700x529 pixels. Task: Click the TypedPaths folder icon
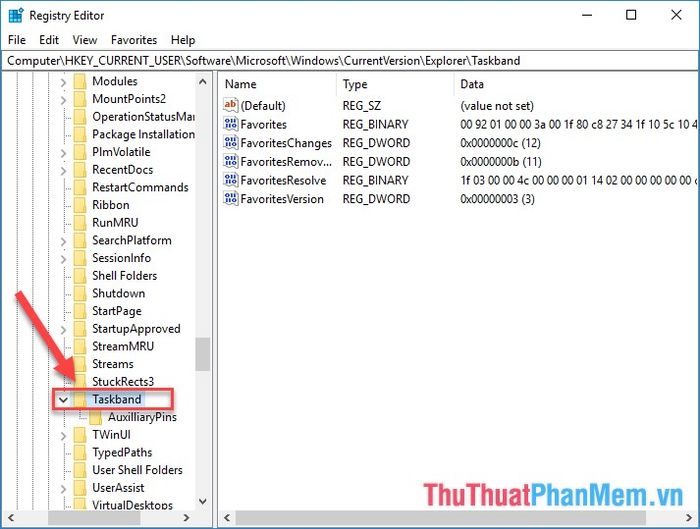tap(80, 452)
